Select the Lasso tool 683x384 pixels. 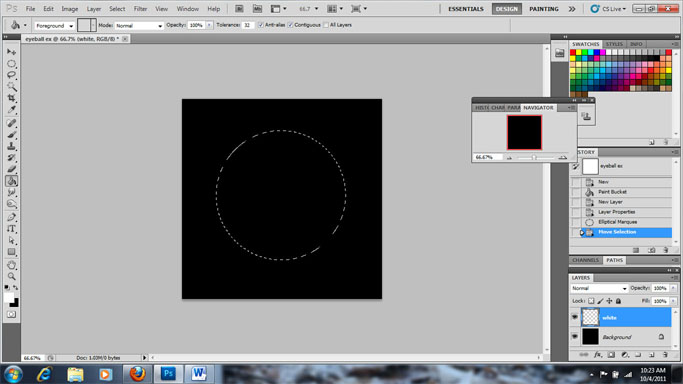click(x=11, y=75)
